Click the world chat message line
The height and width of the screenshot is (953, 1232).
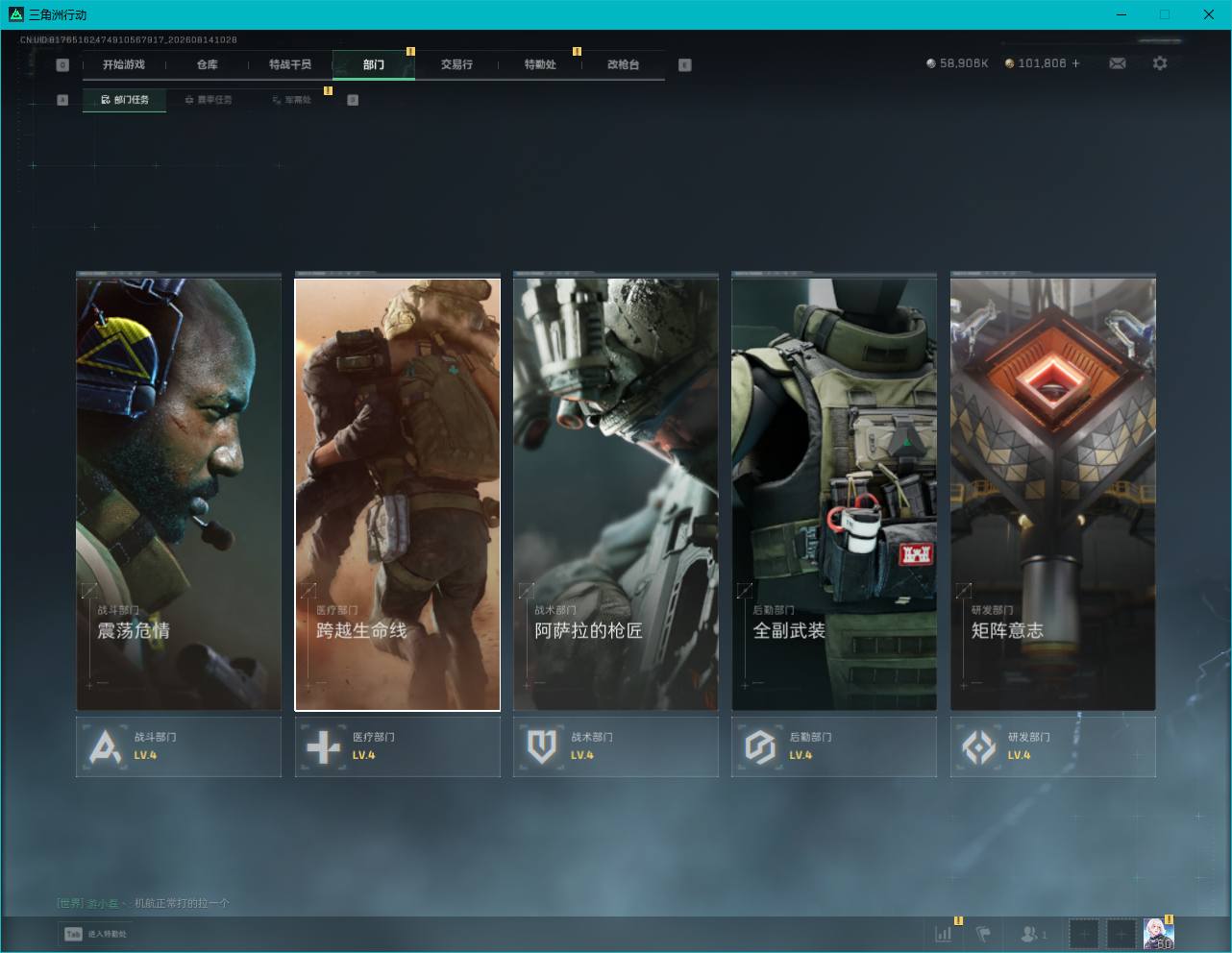coord(143,903)
